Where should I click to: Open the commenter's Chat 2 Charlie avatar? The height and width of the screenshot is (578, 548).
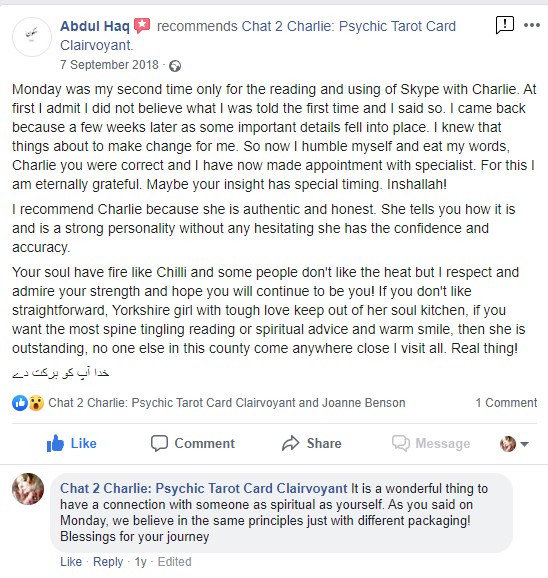pos(28,489)
